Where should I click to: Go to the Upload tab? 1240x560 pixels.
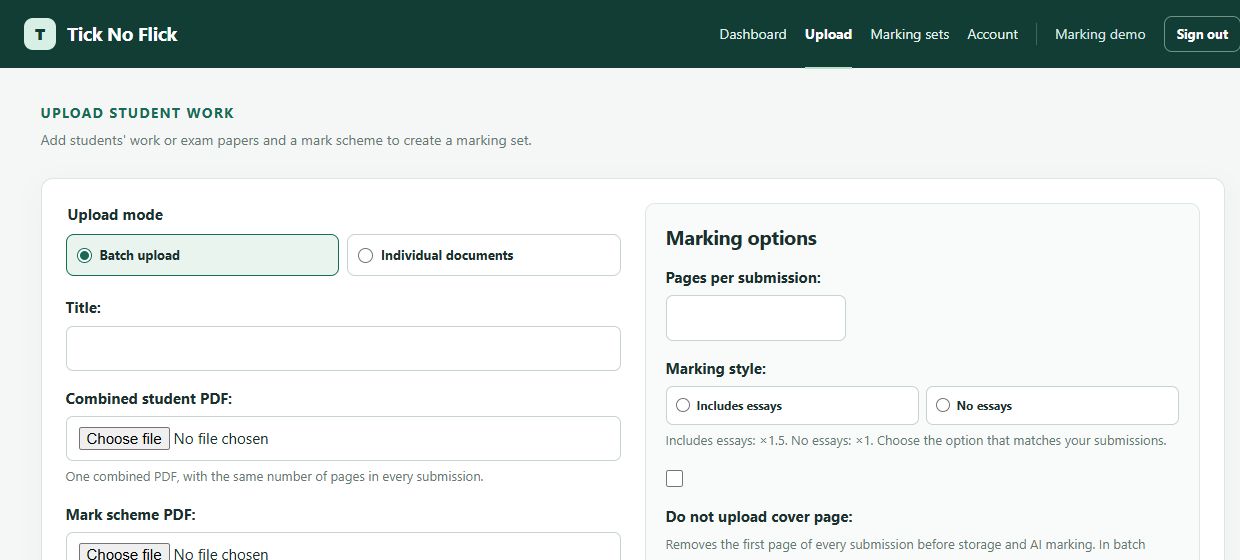828,34
